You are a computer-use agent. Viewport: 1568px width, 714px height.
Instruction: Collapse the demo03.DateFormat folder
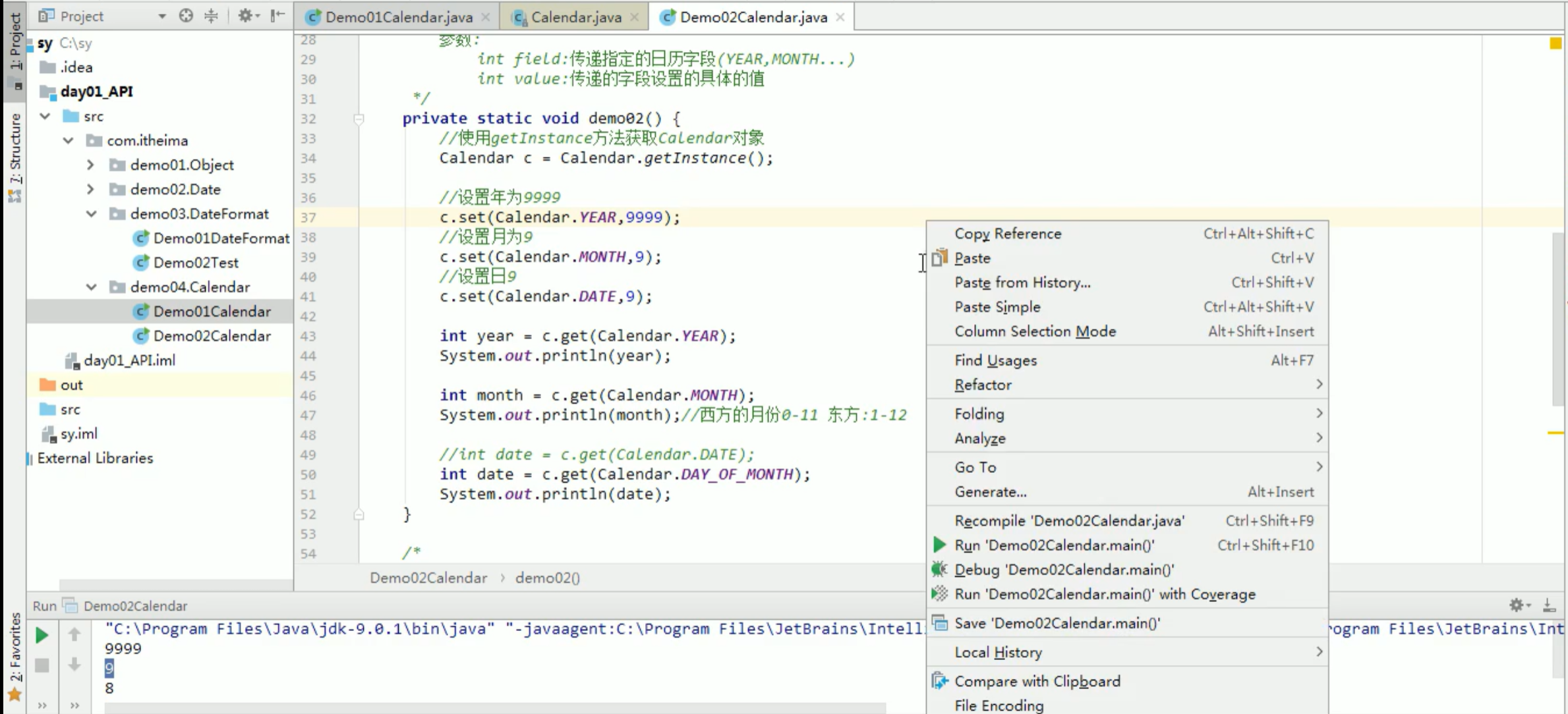(91, 213)
